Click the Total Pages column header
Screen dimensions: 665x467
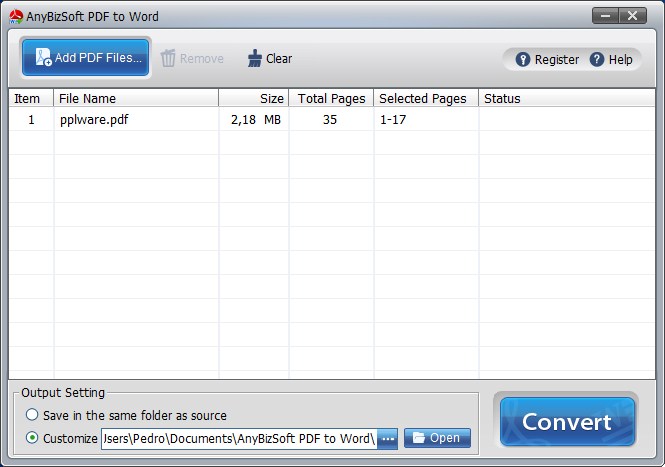[331, 98]
